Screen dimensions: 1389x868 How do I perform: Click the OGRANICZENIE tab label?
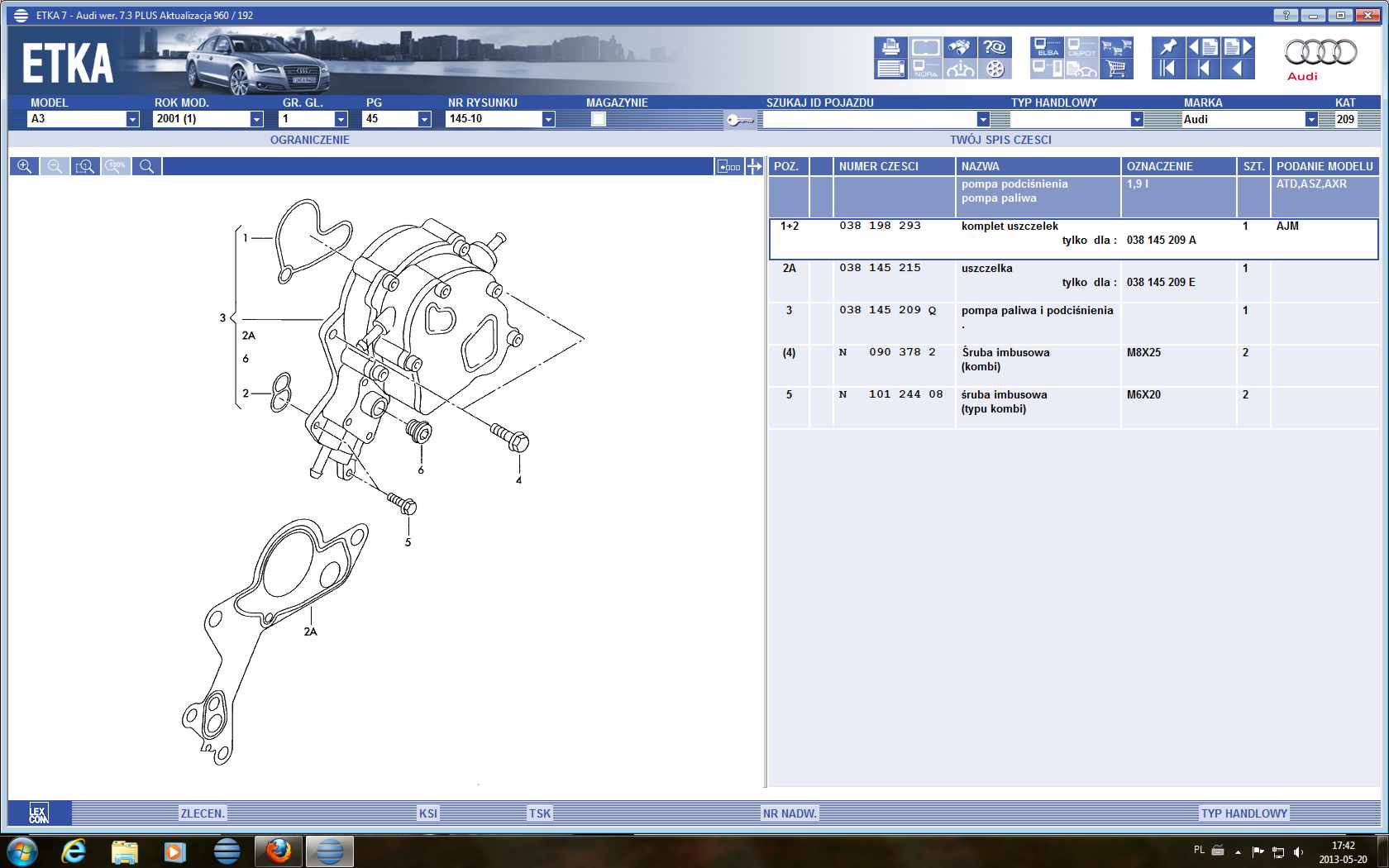click(x=309, y=140)
